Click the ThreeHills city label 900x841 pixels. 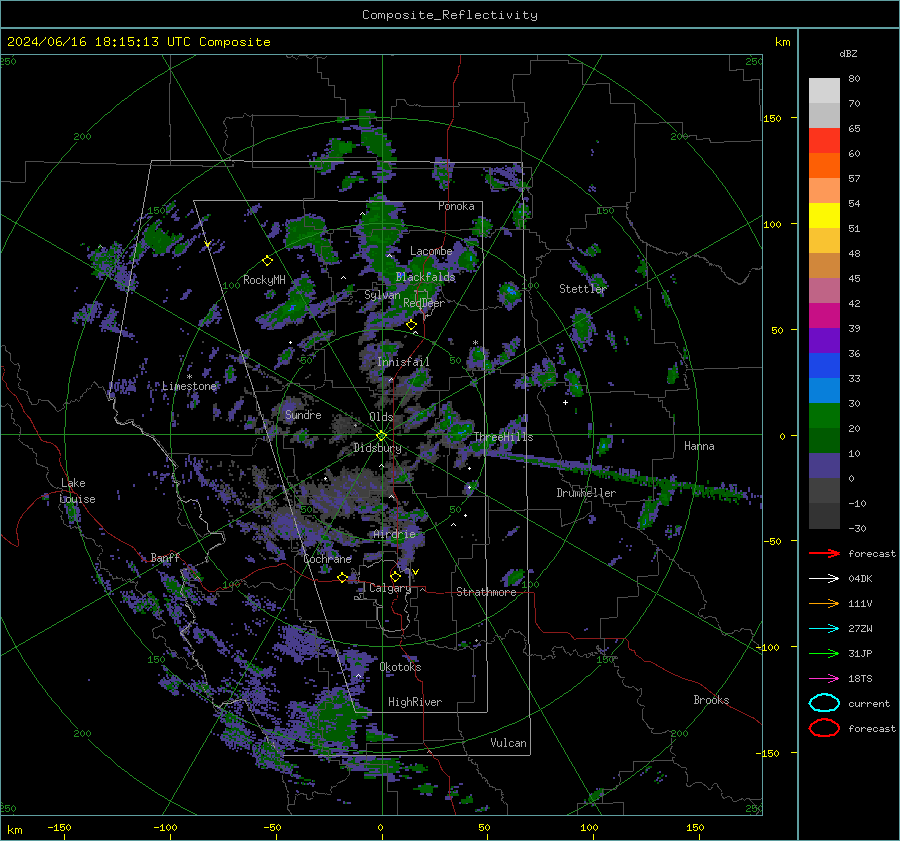[x=503, y=437]
